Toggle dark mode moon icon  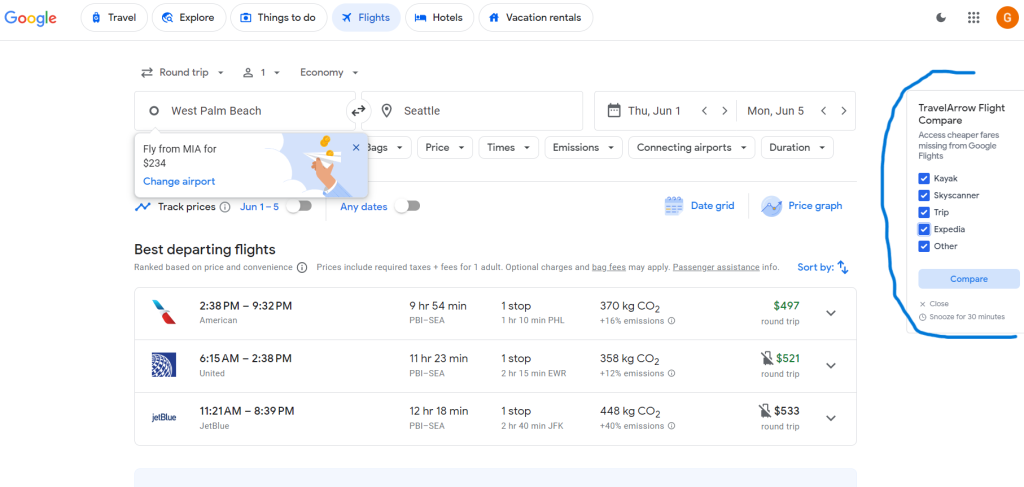coord(941,17)
